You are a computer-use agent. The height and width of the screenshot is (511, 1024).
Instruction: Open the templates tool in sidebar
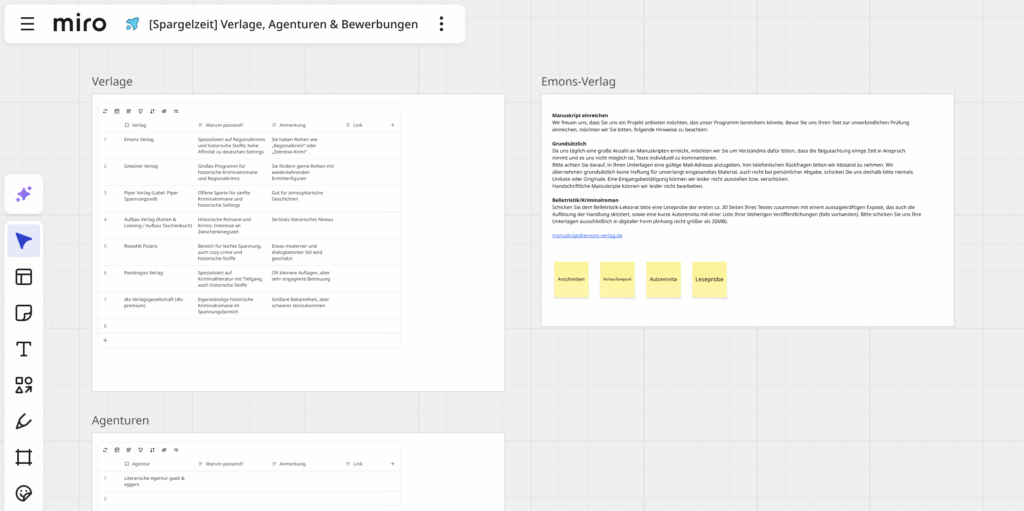pyautogui.click(x=24, y=277)
